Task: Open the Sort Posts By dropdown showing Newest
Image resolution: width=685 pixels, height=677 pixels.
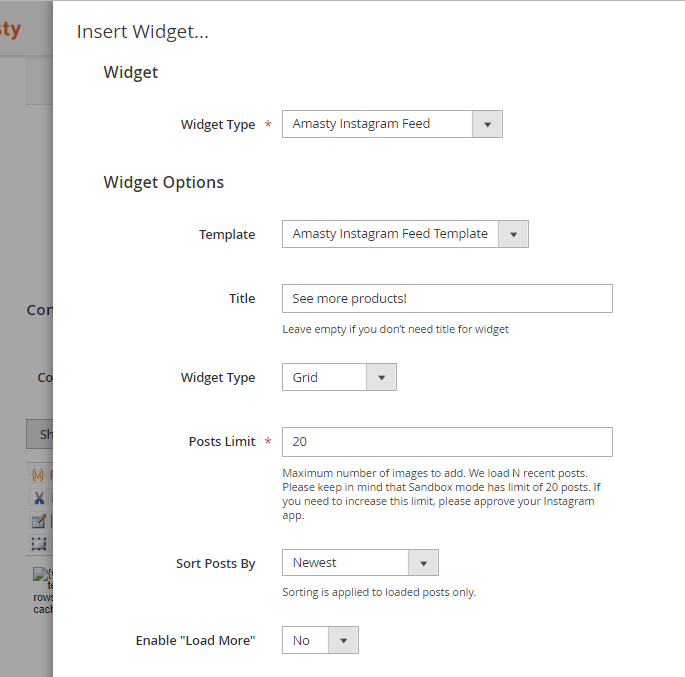Action: [x=360, y=563]
